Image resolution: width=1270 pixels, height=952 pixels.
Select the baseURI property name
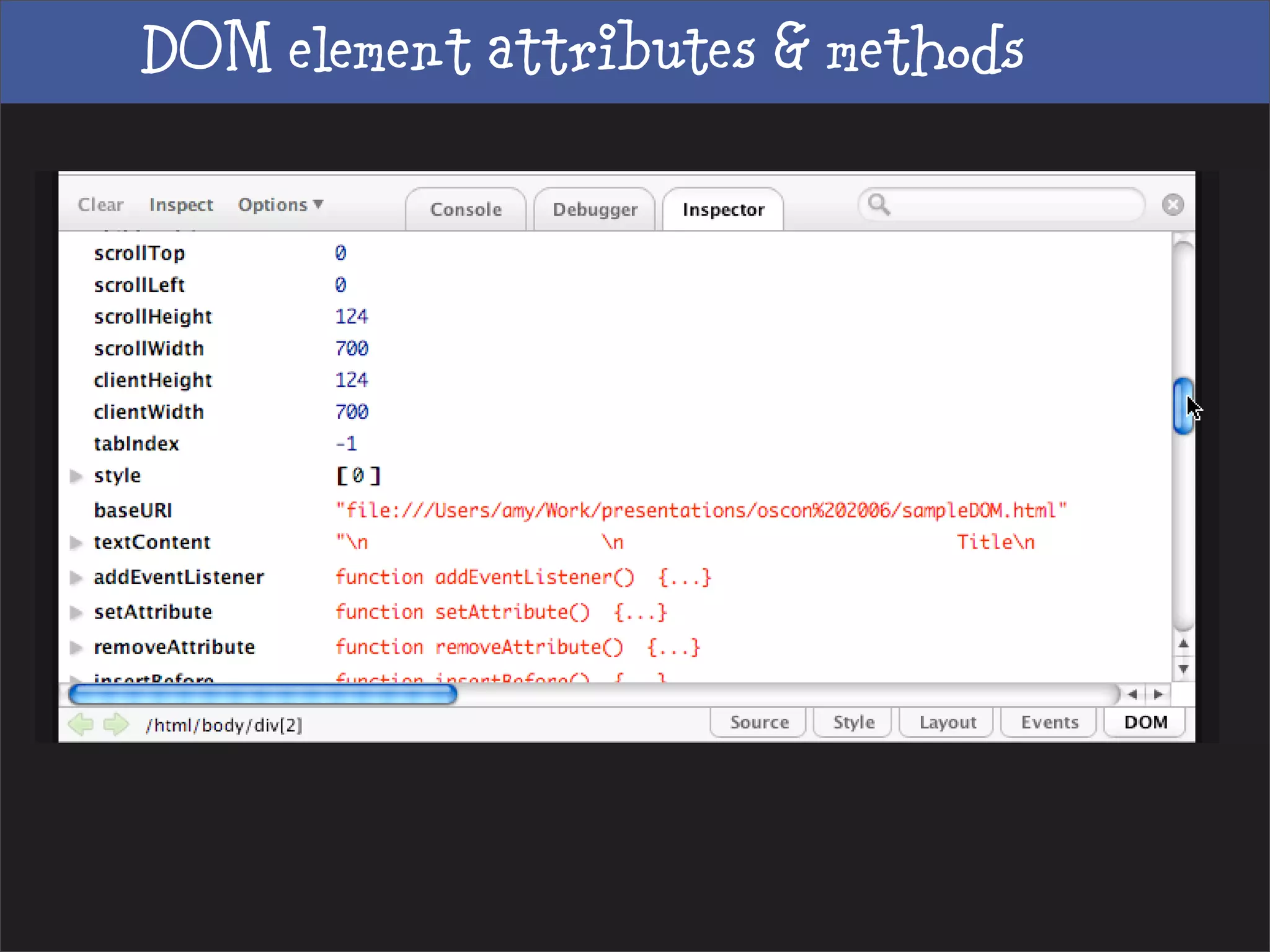pyautogui.click(x=133, y=510)
